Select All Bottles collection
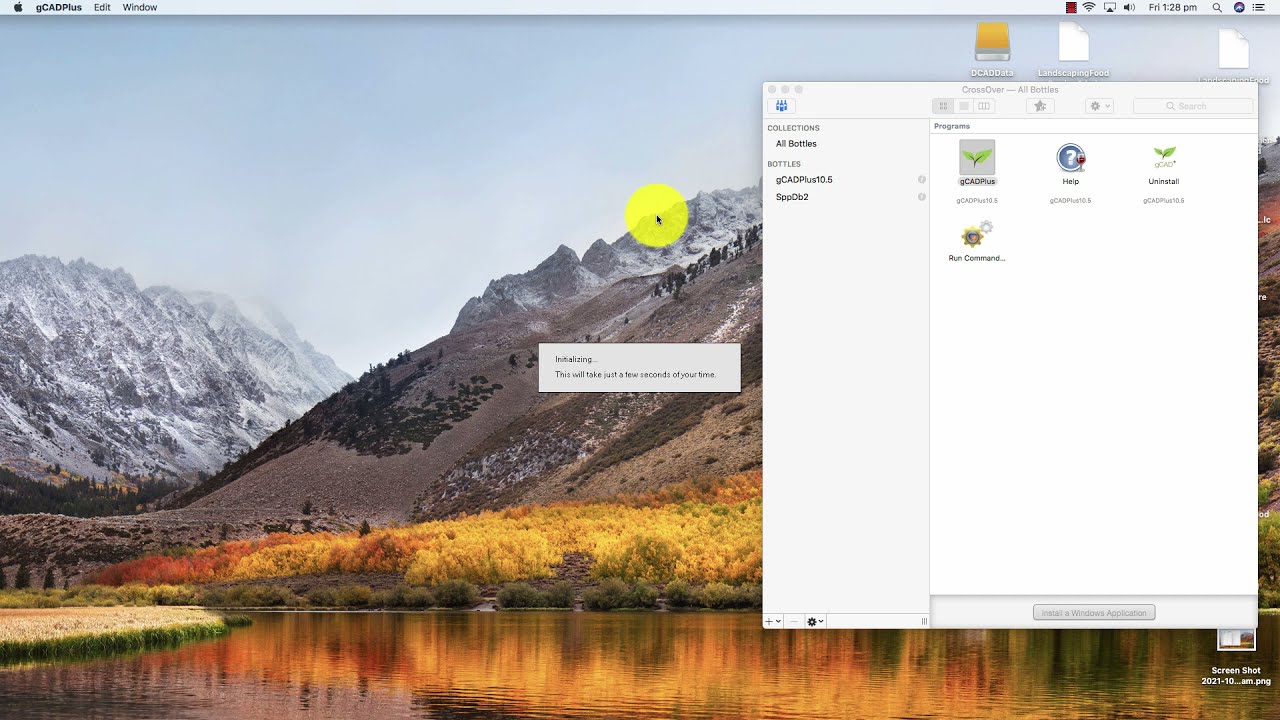Image resolution: width=1280 pixels, height=720 pixels. coord(796,144)
